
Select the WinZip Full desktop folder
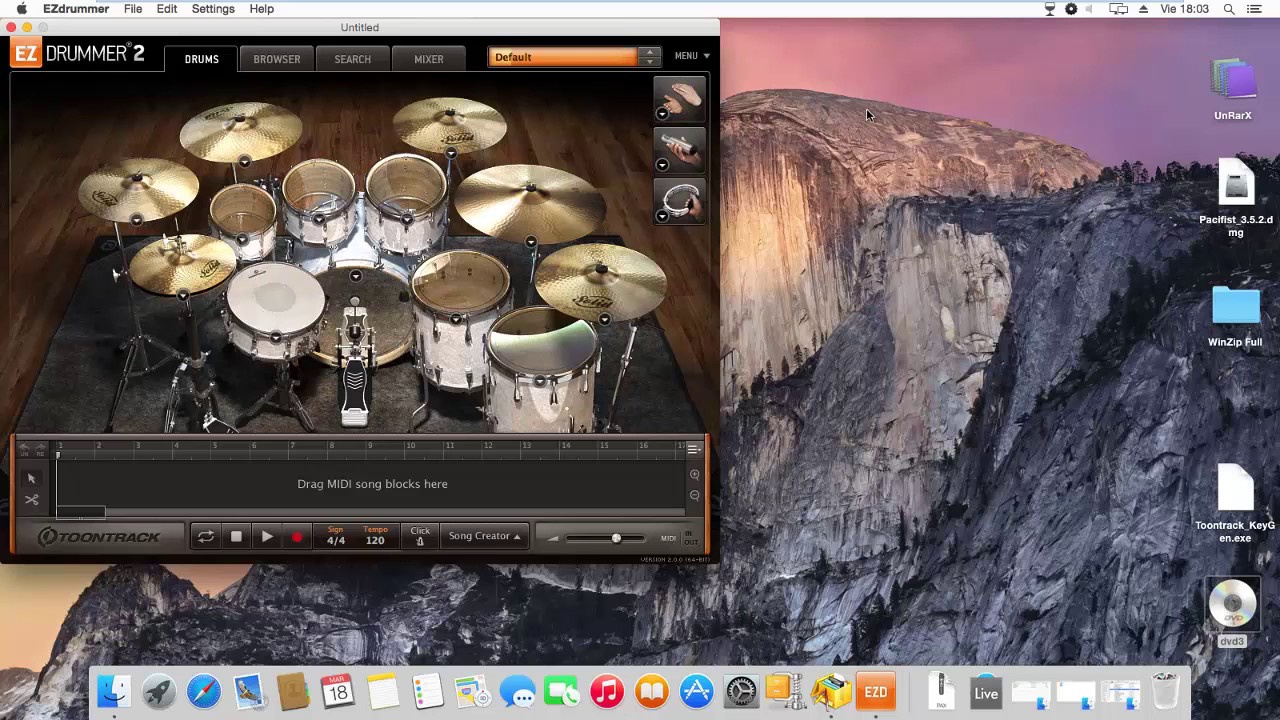[1235, 316]
